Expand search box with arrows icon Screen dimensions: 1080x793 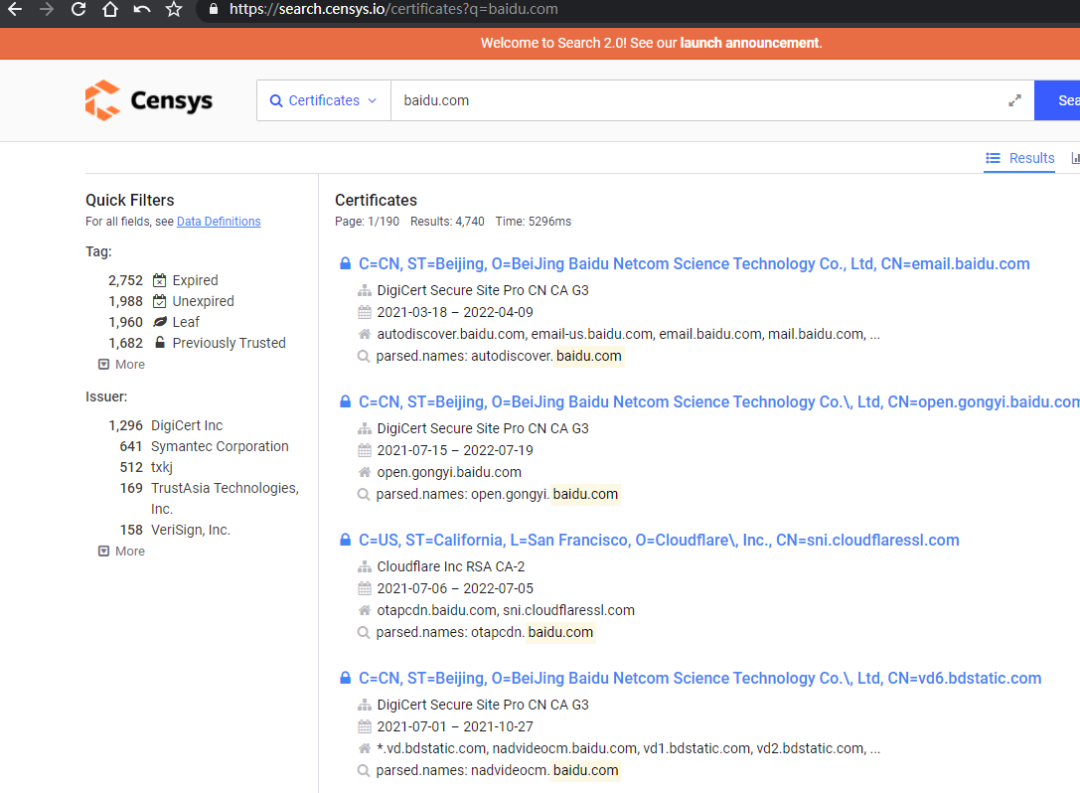(1014, 101)
